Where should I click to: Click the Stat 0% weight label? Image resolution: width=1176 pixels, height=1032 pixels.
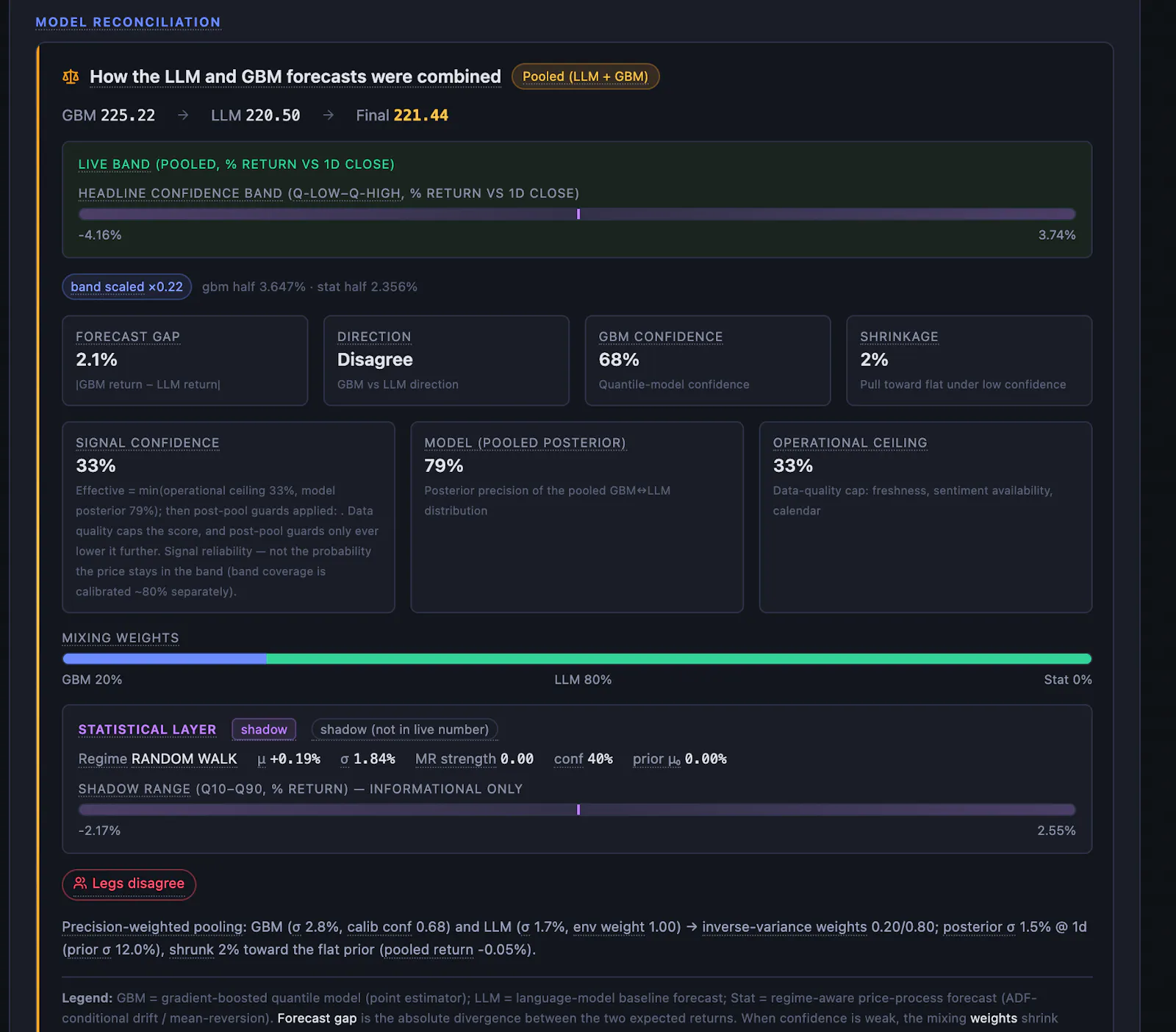click(1068, 680)
